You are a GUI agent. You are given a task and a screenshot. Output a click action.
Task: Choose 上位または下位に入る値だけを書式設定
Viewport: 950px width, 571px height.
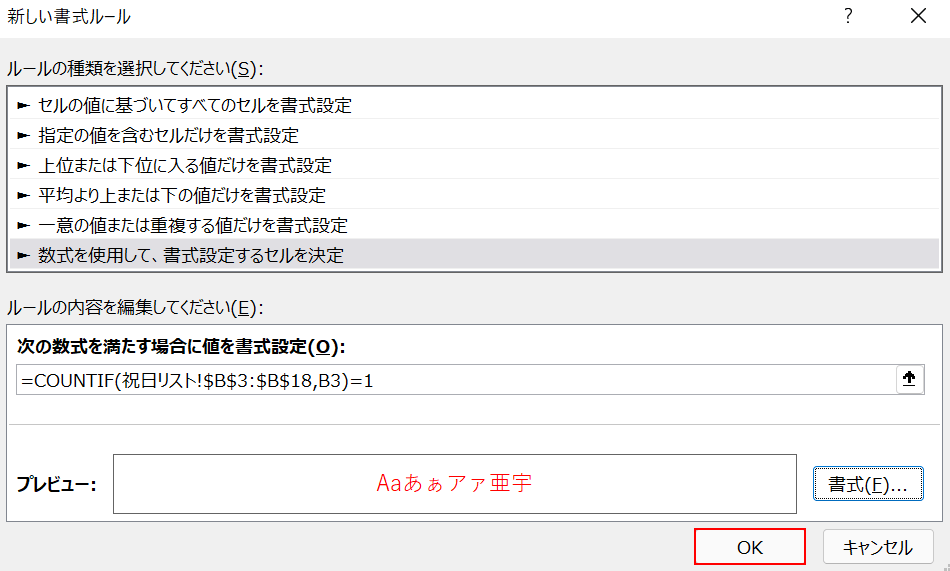(474, 165)
